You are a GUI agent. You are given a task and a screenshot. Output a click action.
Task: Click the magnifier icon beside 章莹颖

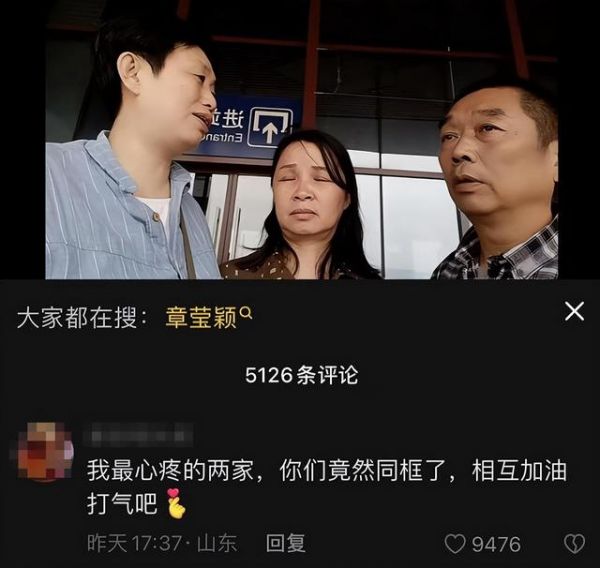click(x=246, y=314)
